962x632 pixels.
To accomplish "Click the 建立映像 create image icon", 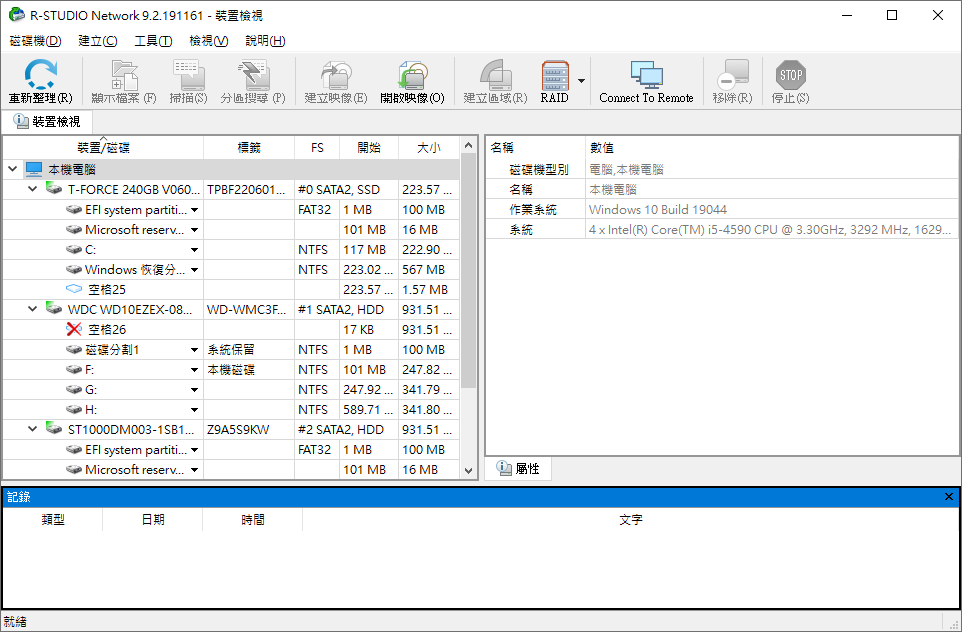I will click(336, 75).
